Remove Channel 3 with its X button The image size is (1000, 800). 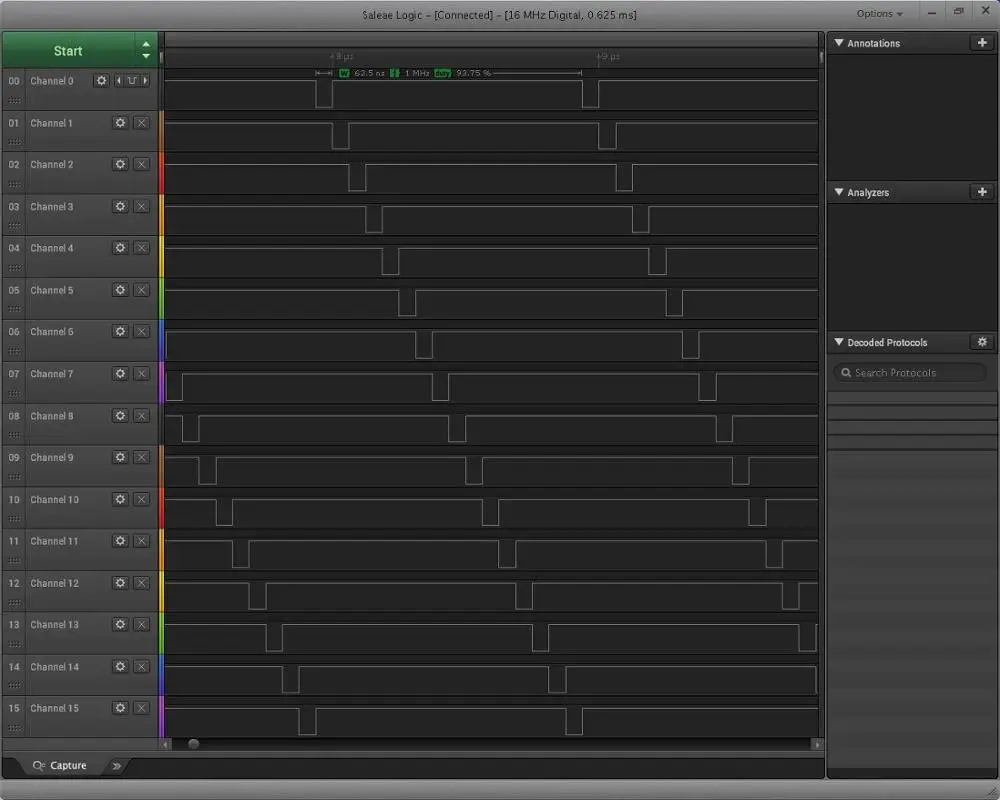pyautogui.click(x=142, y=206)
